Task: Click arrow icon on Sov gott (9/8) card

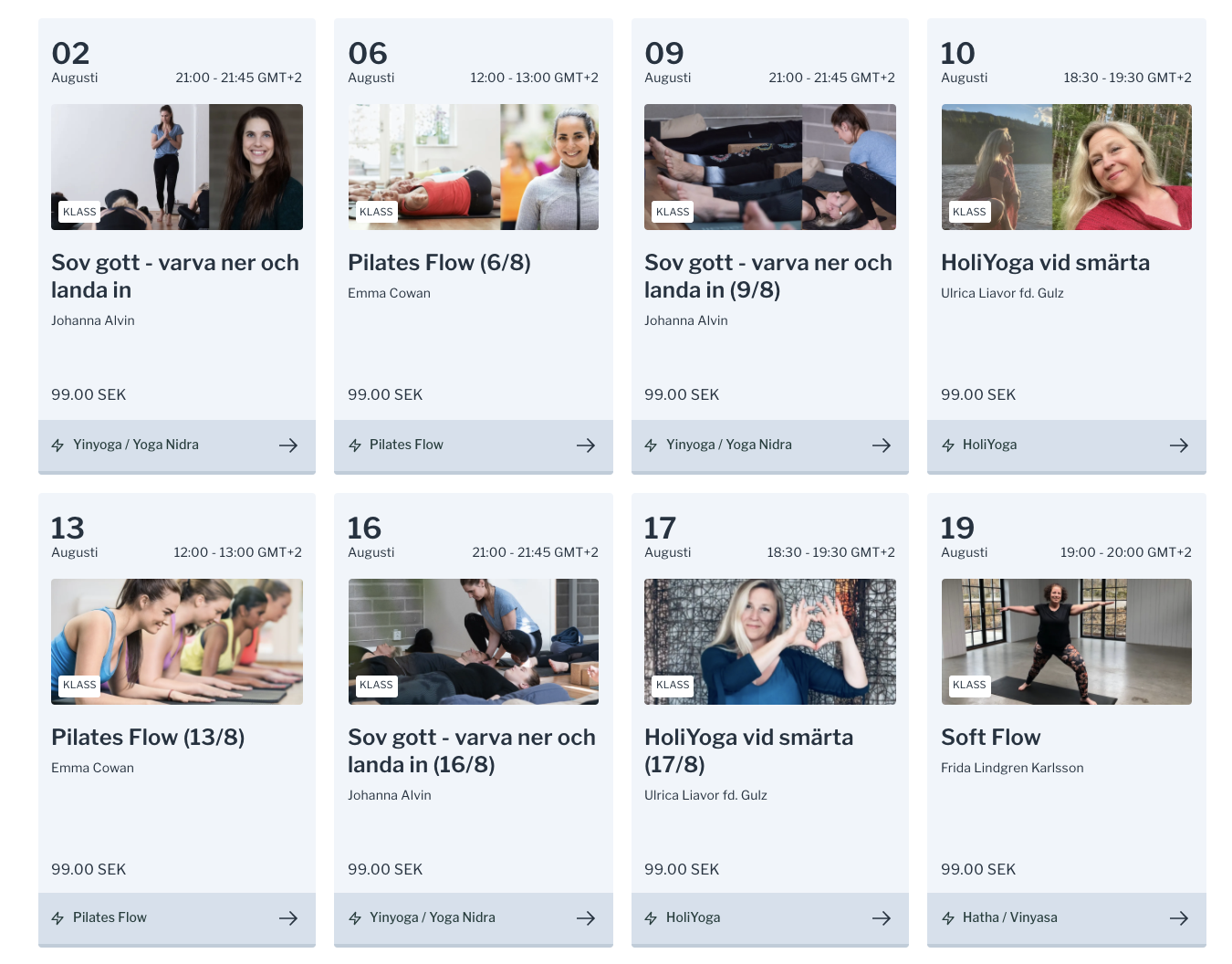Action: [x=881, y=445]
